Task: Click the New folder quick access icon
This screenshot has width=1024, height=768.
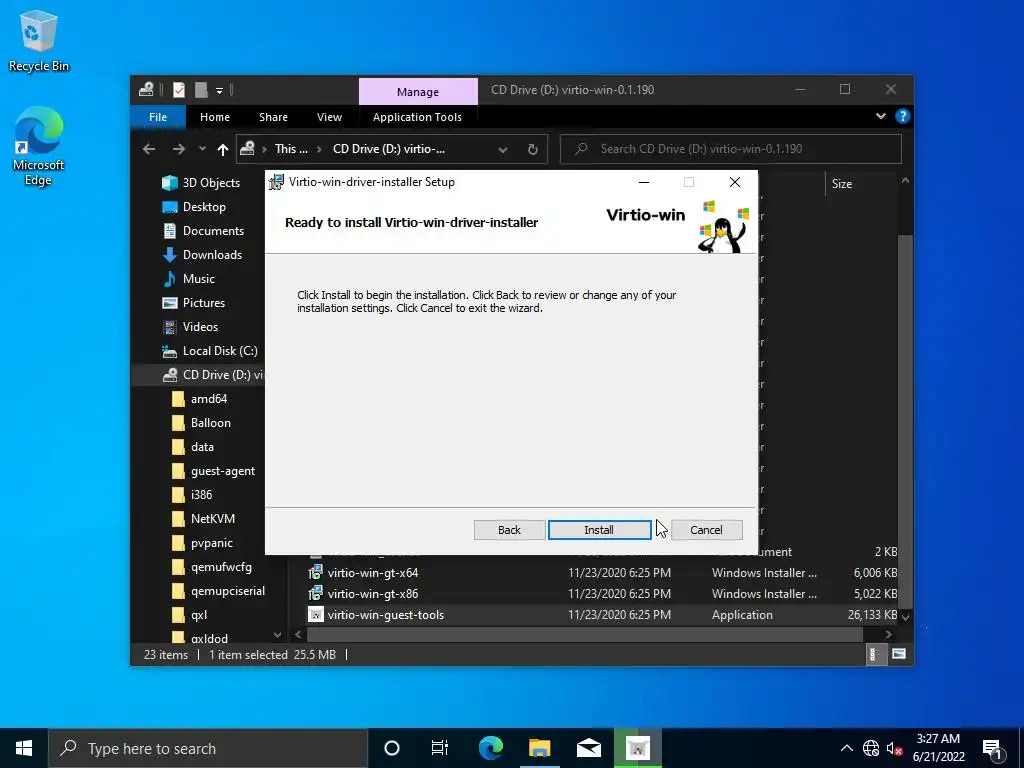Action: (x=201, y=90)
